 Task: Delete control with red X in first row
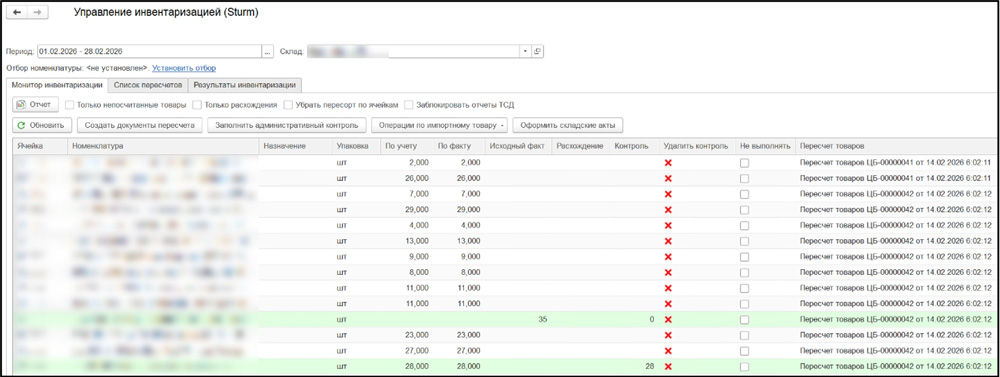[x=668, y=163]
